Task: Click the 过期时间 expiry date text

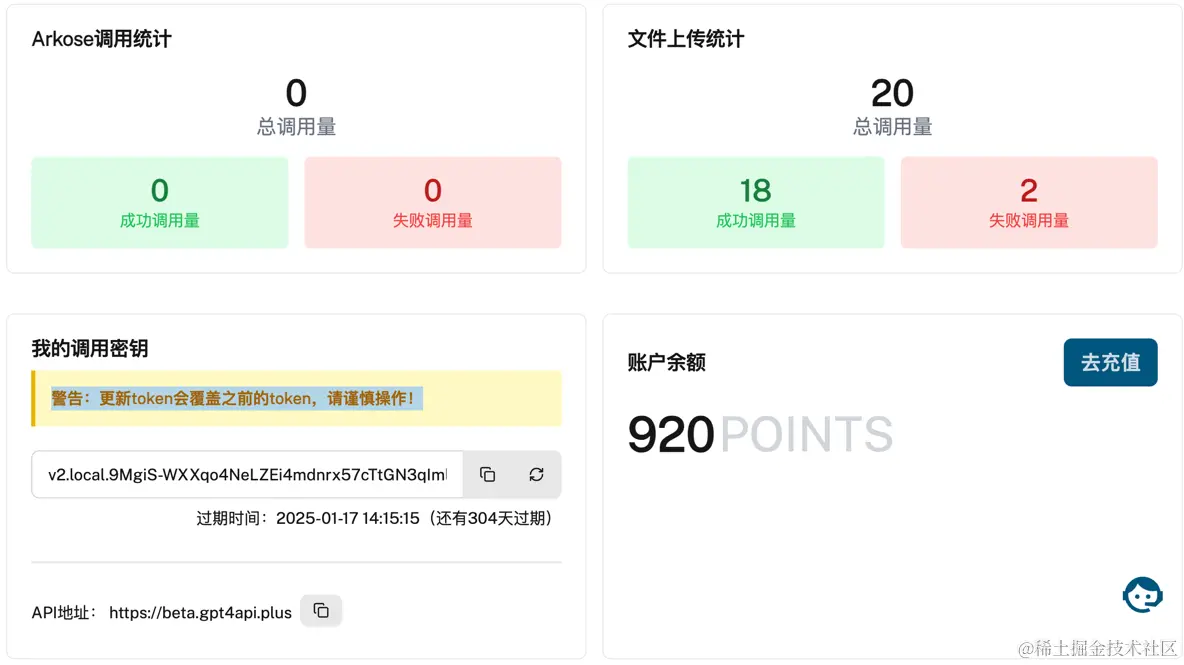Action: click(x=374, y=518)
